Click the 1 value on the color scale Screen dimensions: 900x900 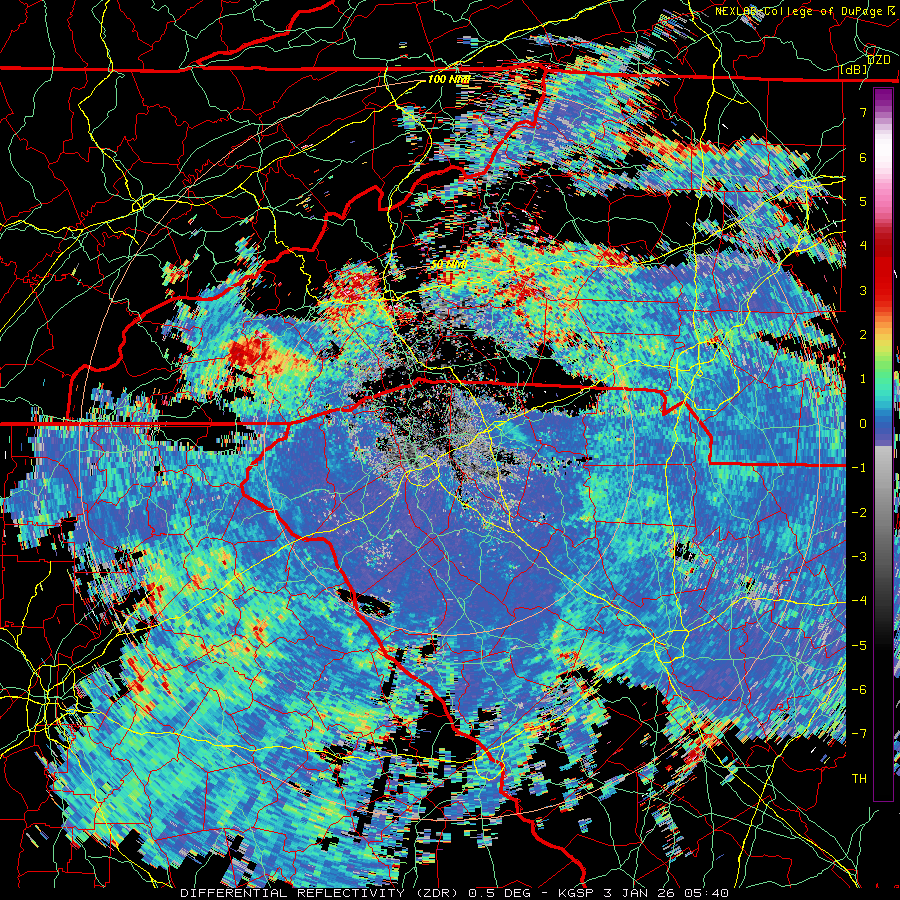coord(863,379)
